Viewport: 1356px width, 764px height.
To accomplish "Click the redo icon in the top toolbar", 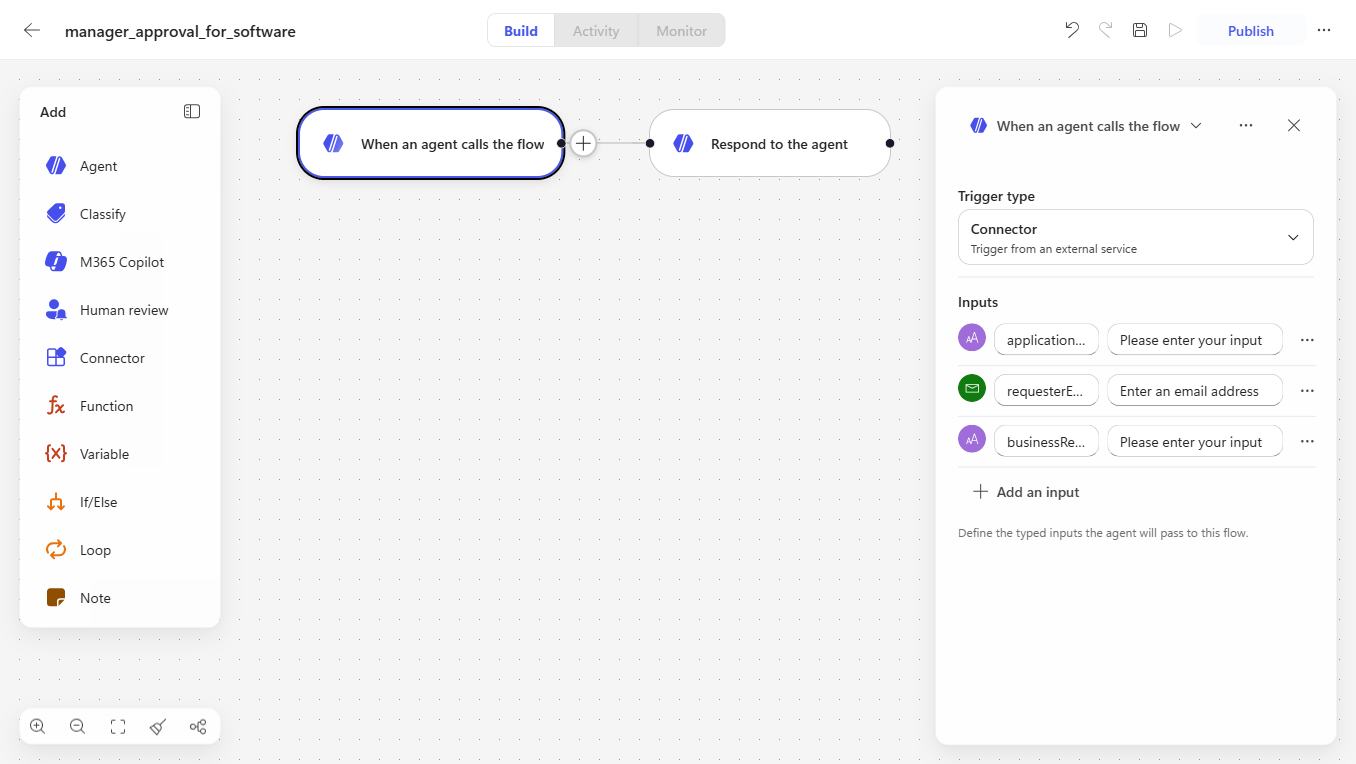I will click(1105, 30).
